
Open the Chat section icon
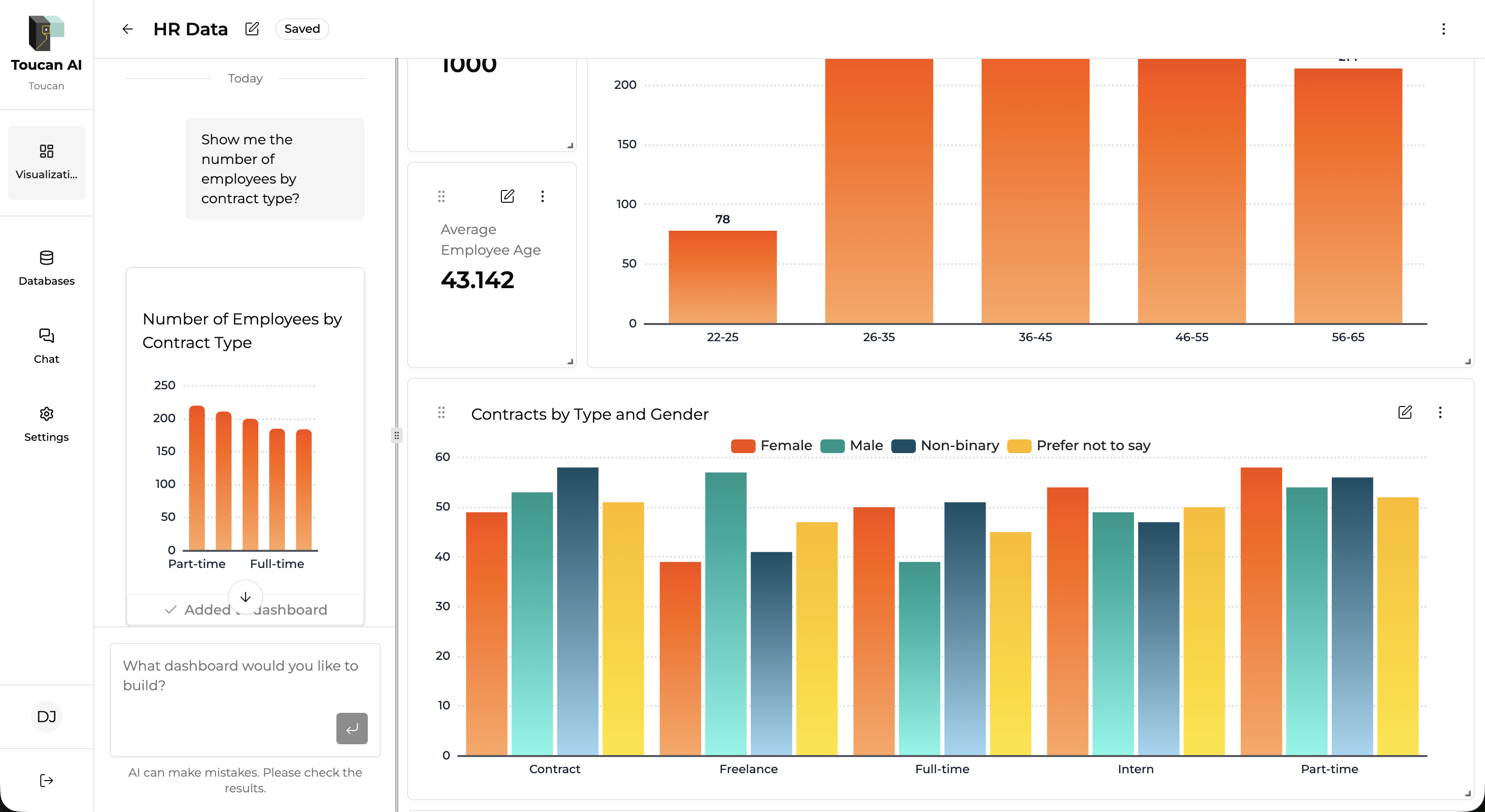[x=46, y=336]
